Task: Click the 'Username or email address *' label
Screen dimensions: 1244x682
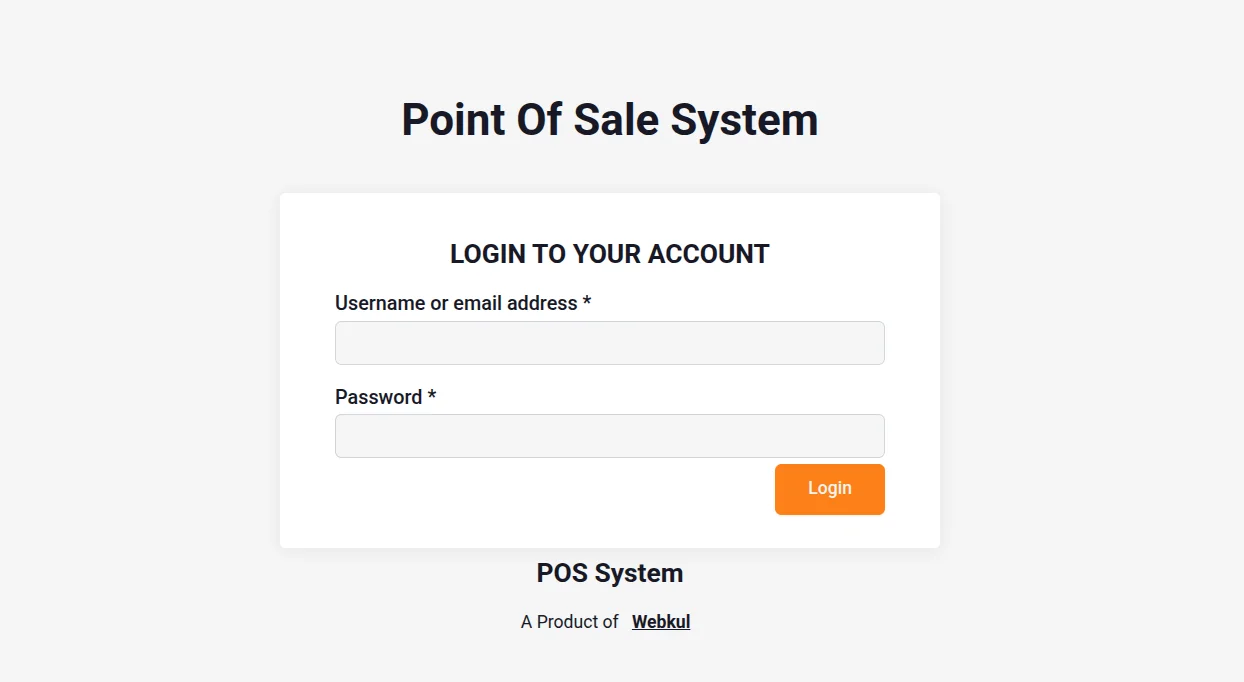Action: pyautogui.click(x=455, y=303)
